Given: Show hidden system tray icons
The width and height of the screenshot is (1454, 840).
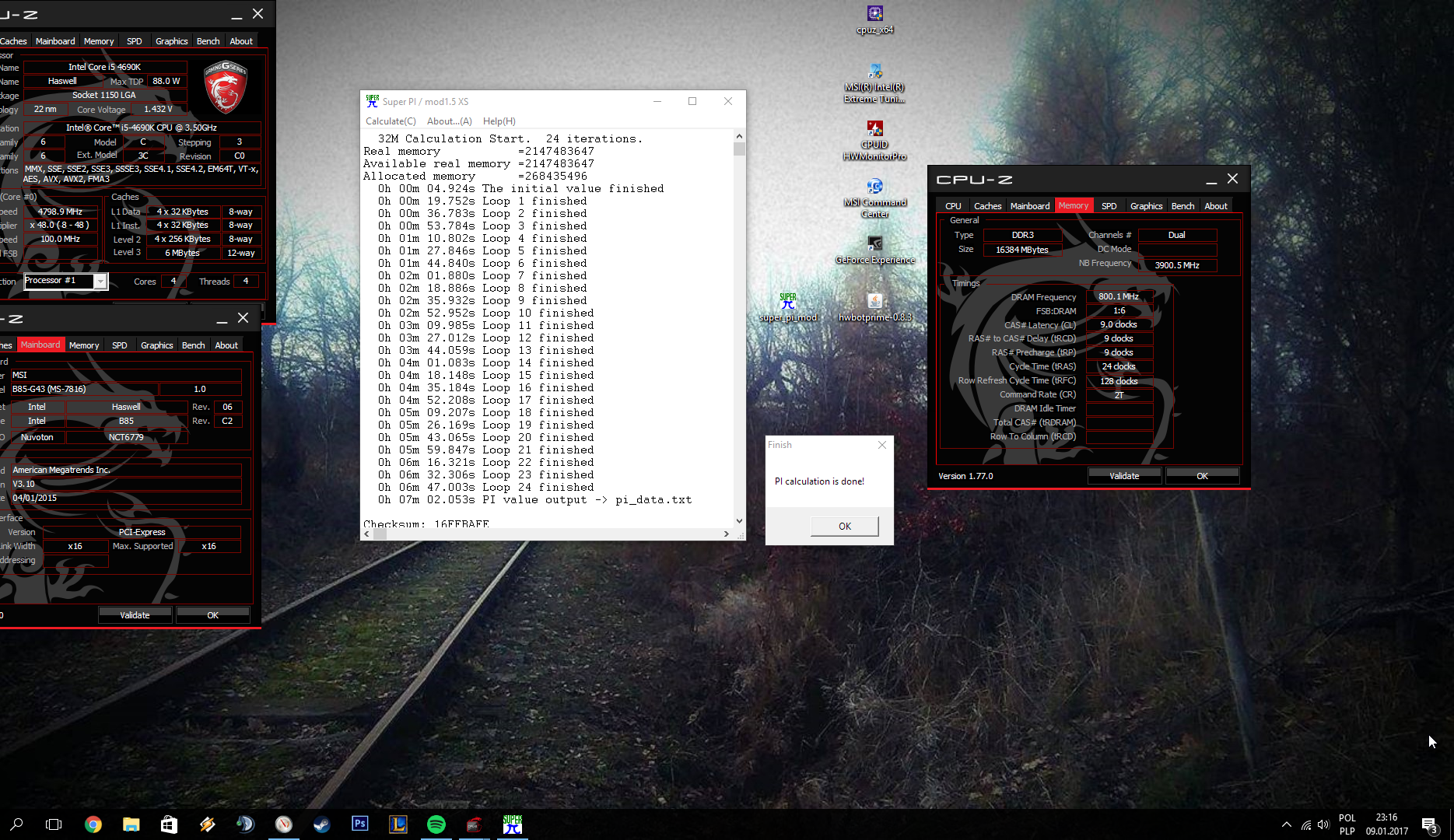Looking at the screenshot, I should pyautogui.click(x=1286, y=824).
